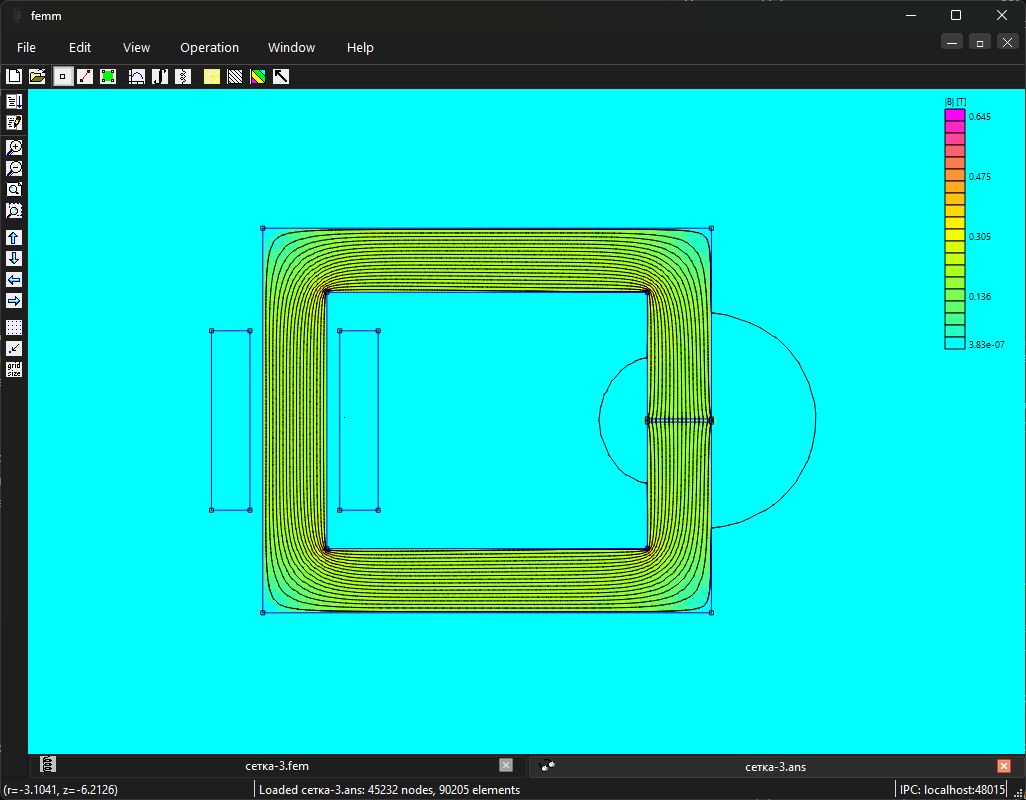Screen dimensions: 1026x800
Task: Close the сетка-3.fem tab
Action: click(506, 765)
